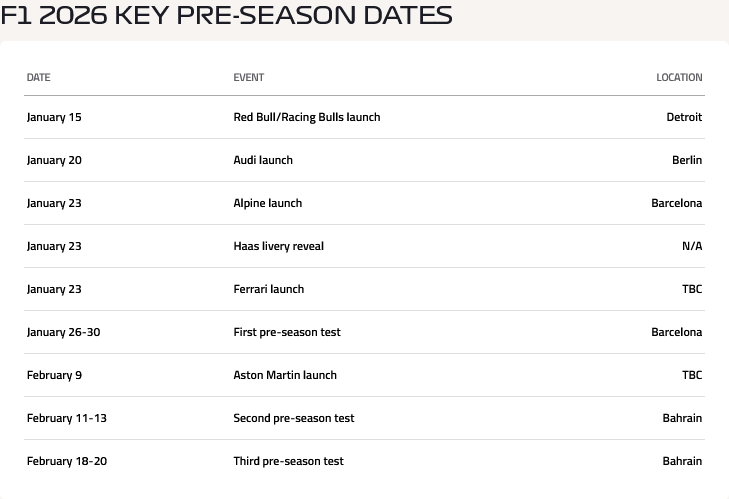Click the F1 2026 Key Pre-Season Dates heading
Image resolution: width=729 pixels, height=499 pixels.
[x=226, y=15]
